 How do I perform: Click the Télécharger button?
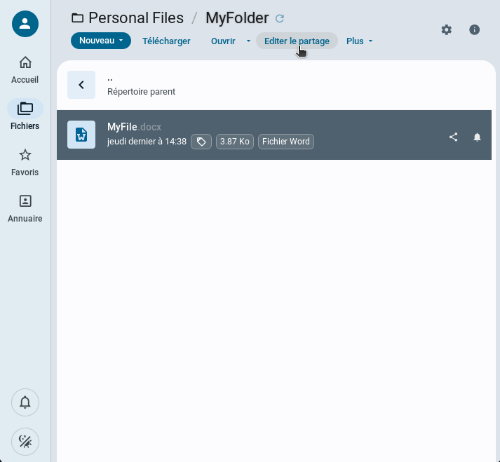[x=166, y=41]
